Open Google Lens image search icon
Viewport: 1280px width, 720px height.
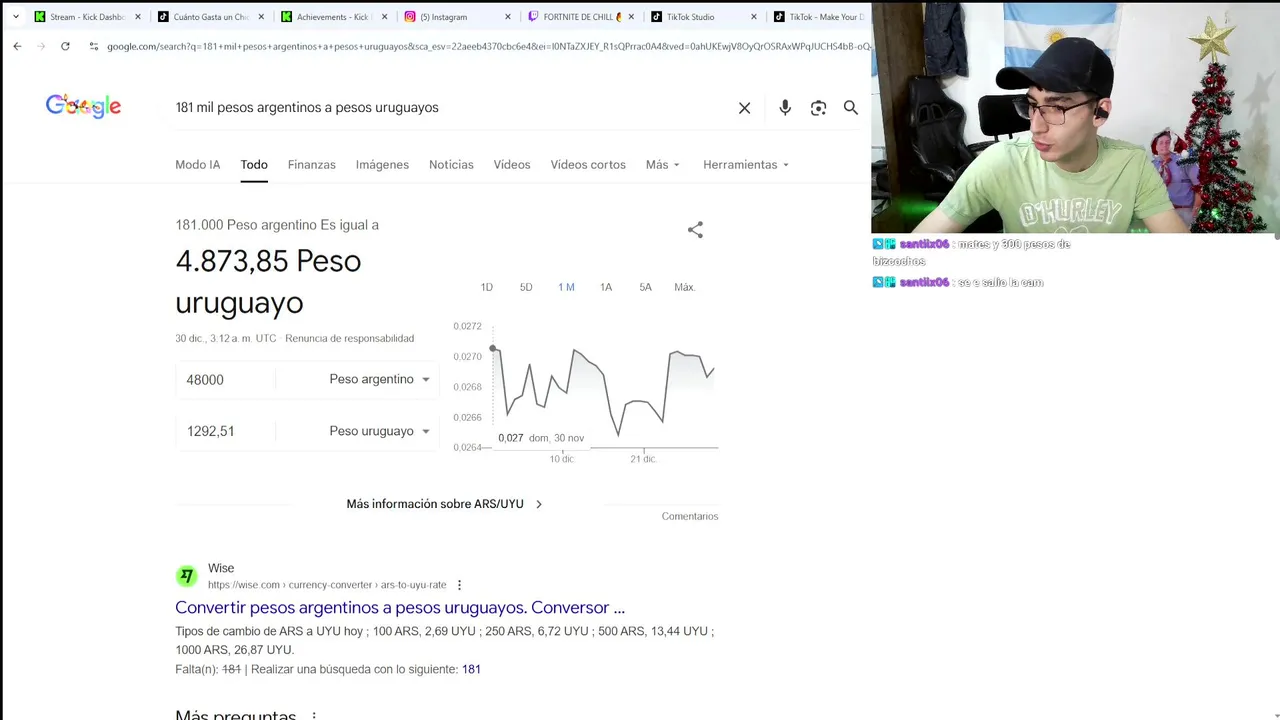[x=818, y=108]
